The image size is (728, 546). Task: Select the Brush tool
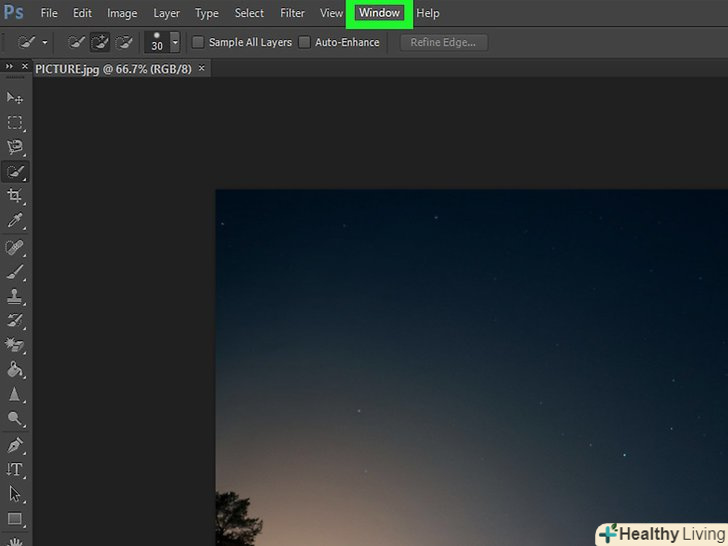14,271
